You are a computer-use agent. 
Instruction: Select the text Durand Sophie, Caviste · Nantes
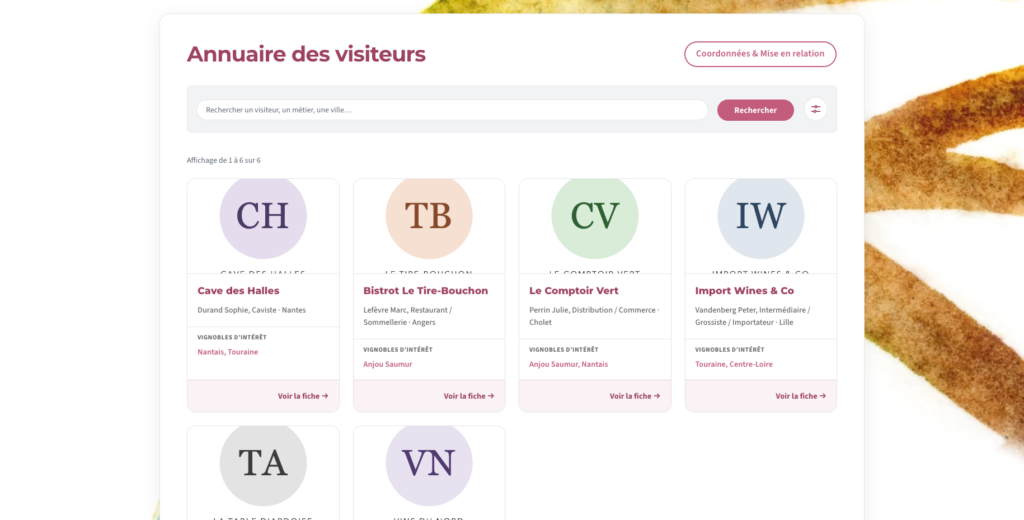coord(251,310)
